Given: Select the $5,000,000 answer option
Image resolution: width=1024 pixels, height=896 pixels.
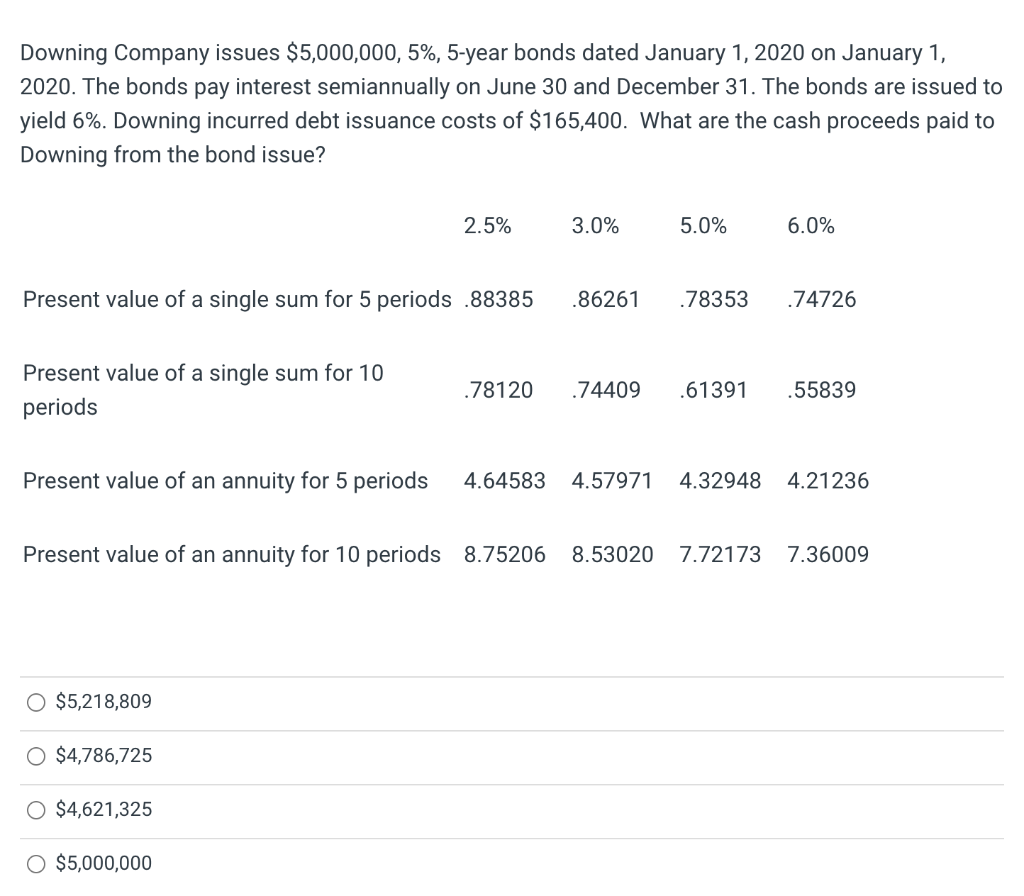Looking at the screenshot, I should pos(35,863).
